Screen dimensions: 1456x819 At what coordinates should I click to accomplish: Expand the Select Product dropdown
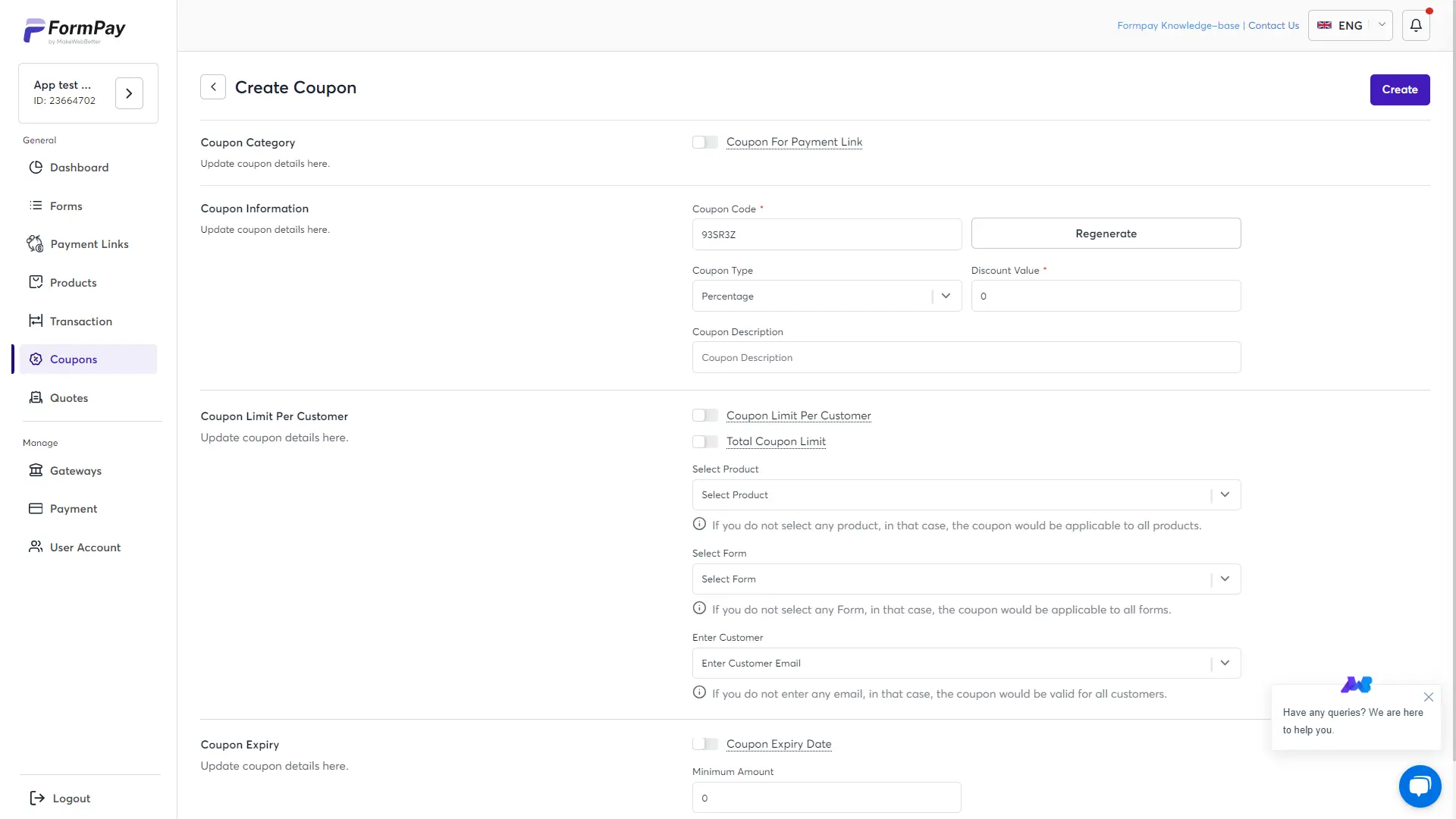965,494
